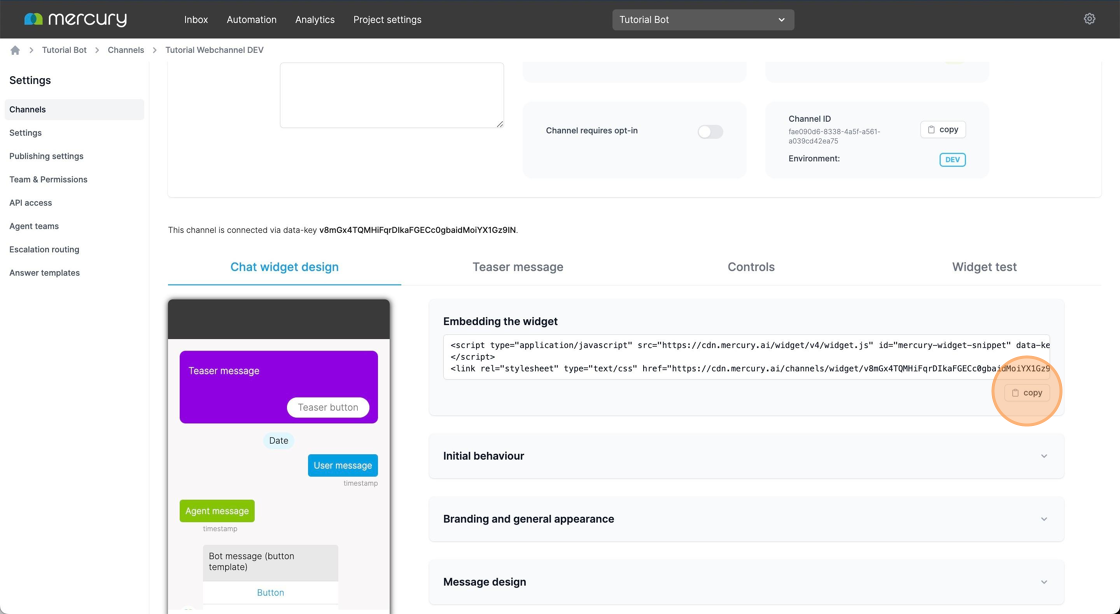Switch to the Teaser message tab
Image resolution: width=1120 pixels, height=614 pixels.
coord(518,267)
